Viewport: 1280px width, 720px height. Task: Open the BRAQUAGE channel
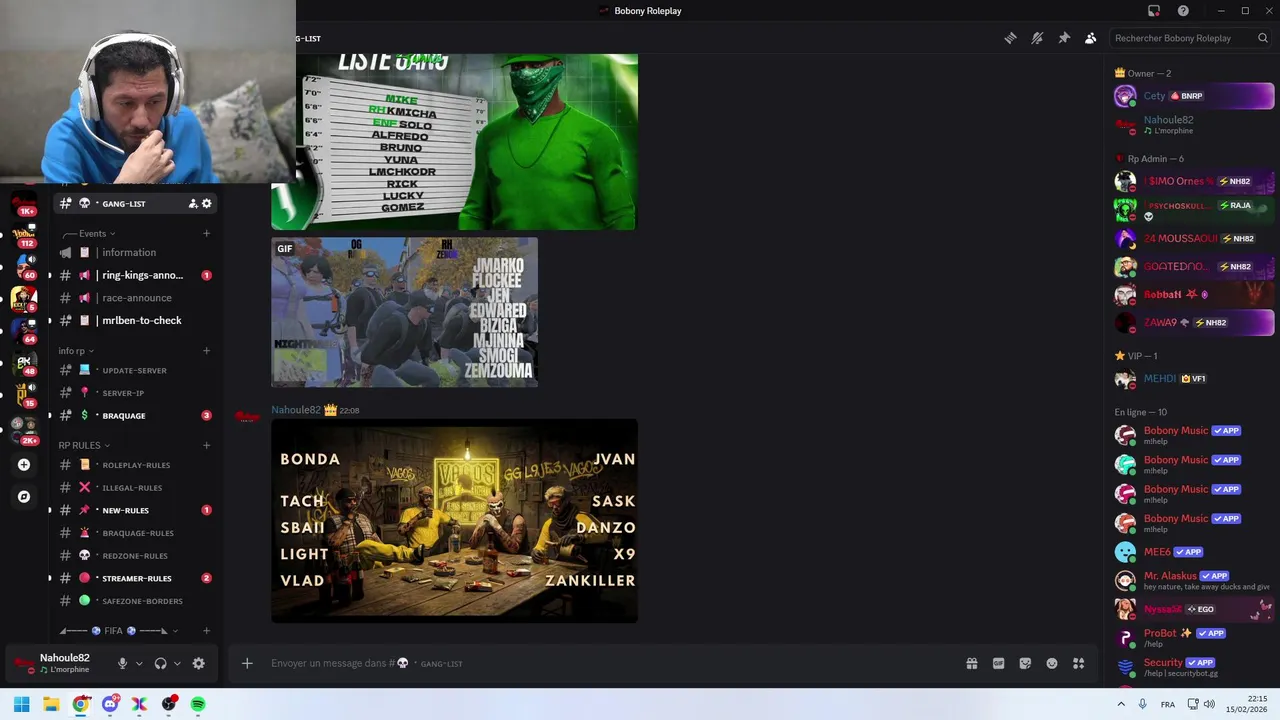(135, 415)
